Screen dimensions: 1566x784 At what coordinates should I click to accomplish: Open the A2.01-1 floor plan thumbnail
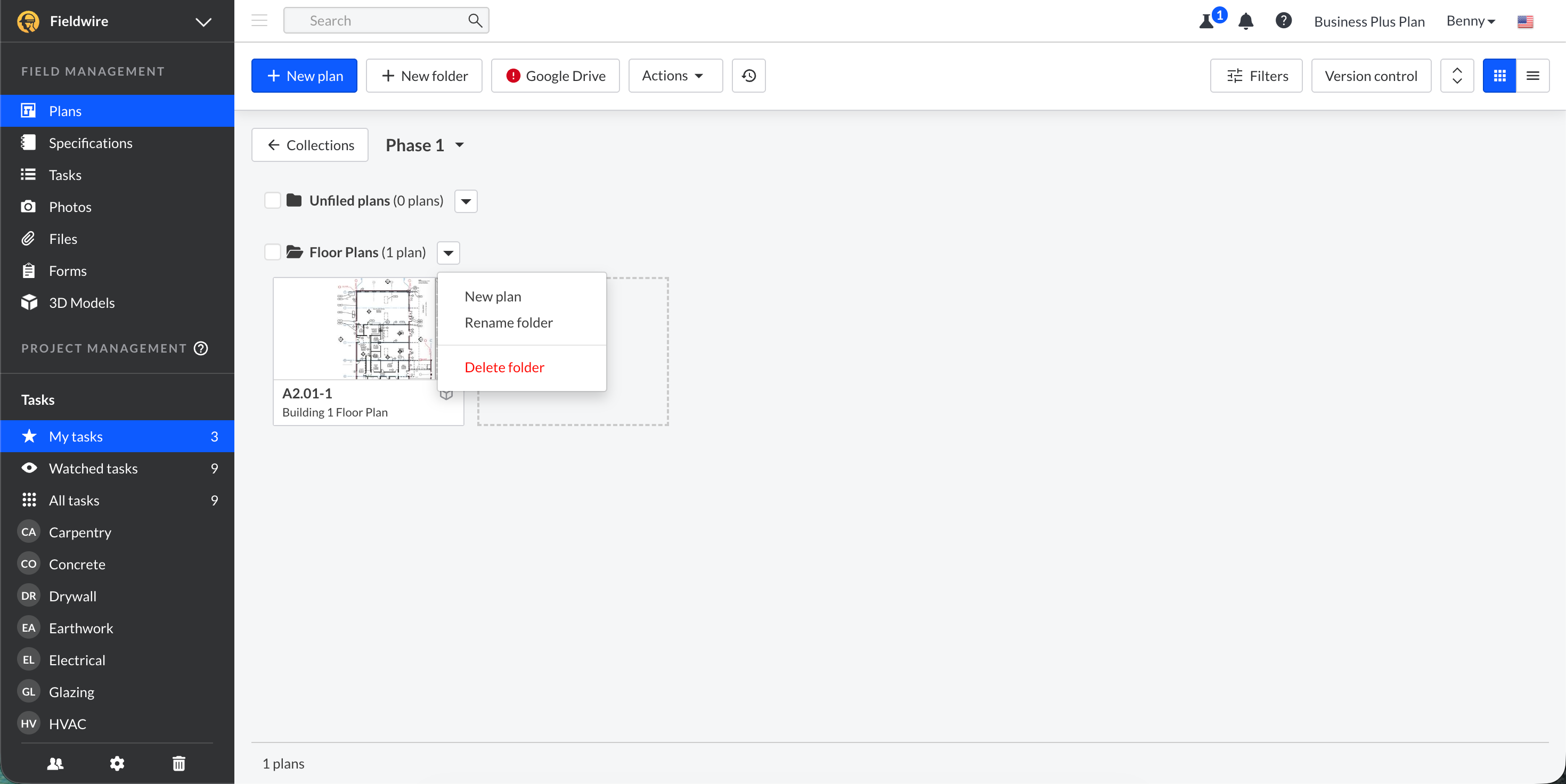[x=355, y=329]
